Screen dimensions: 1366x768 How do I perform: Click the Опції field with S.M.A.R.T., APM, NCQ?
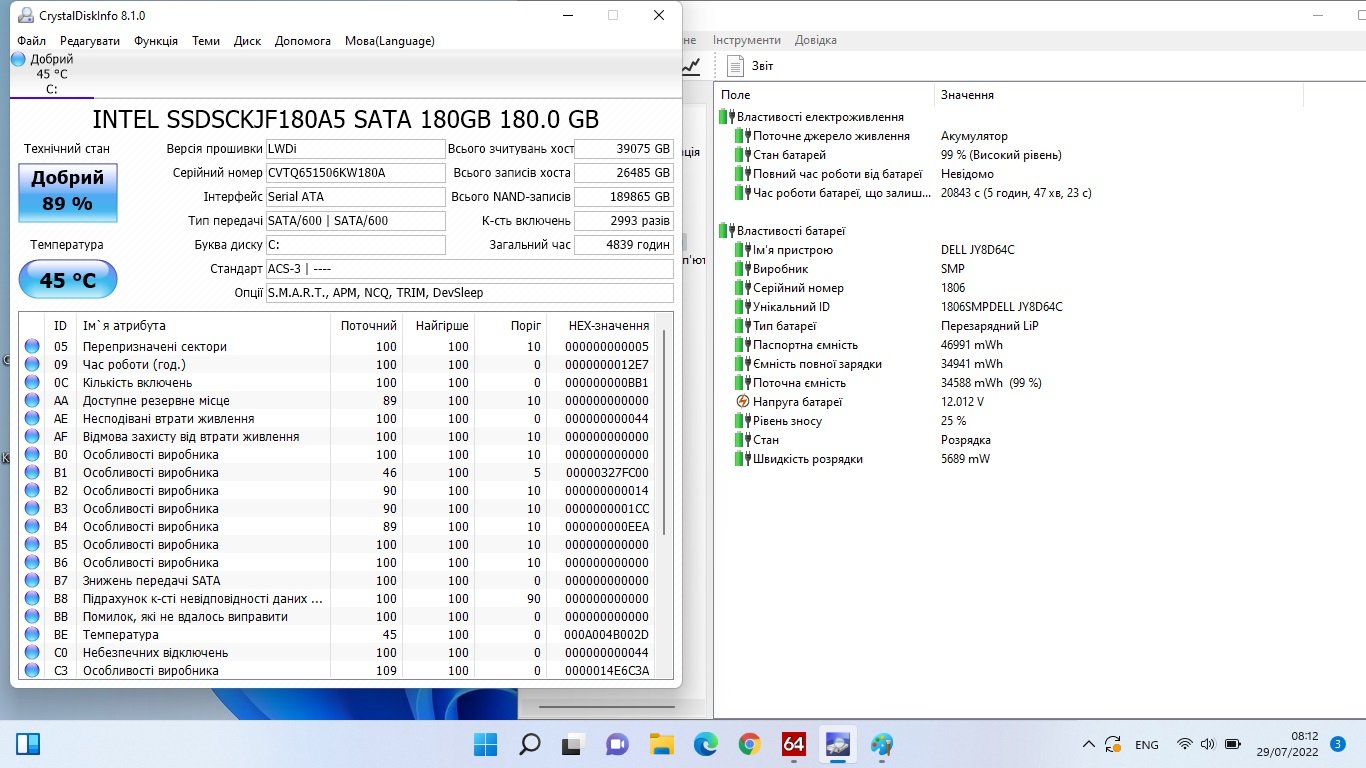point(470,293)
